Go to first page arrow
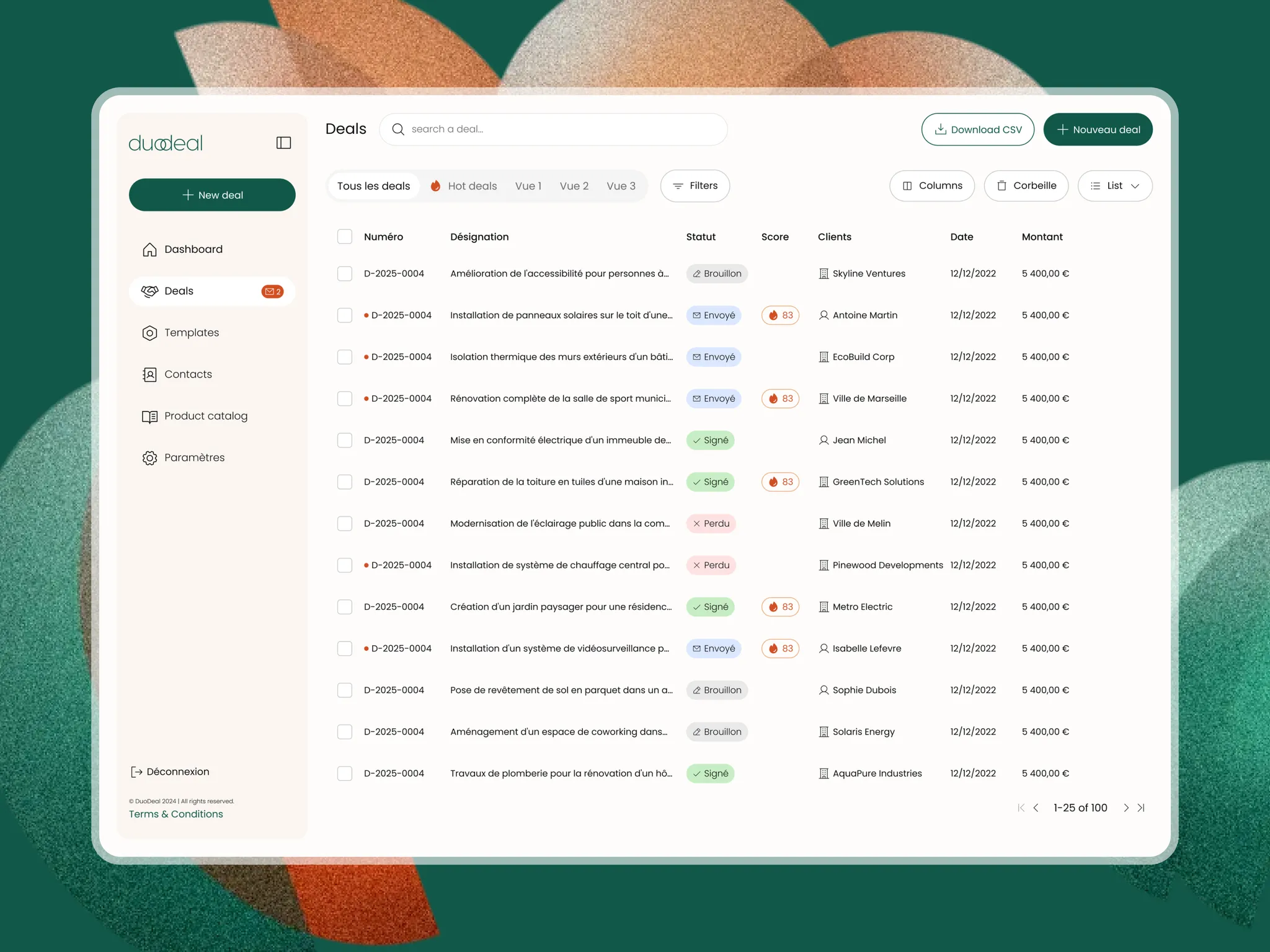The image size is (1270, 952). click(1021, 808)
